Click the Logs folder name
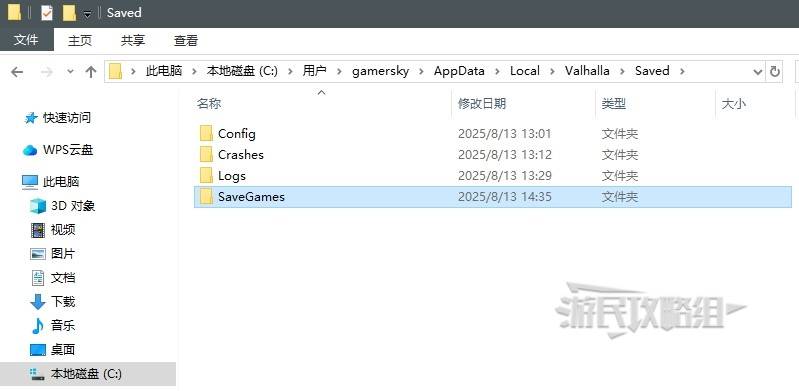This screenshot has width=799, height=391. coord(232,176)
